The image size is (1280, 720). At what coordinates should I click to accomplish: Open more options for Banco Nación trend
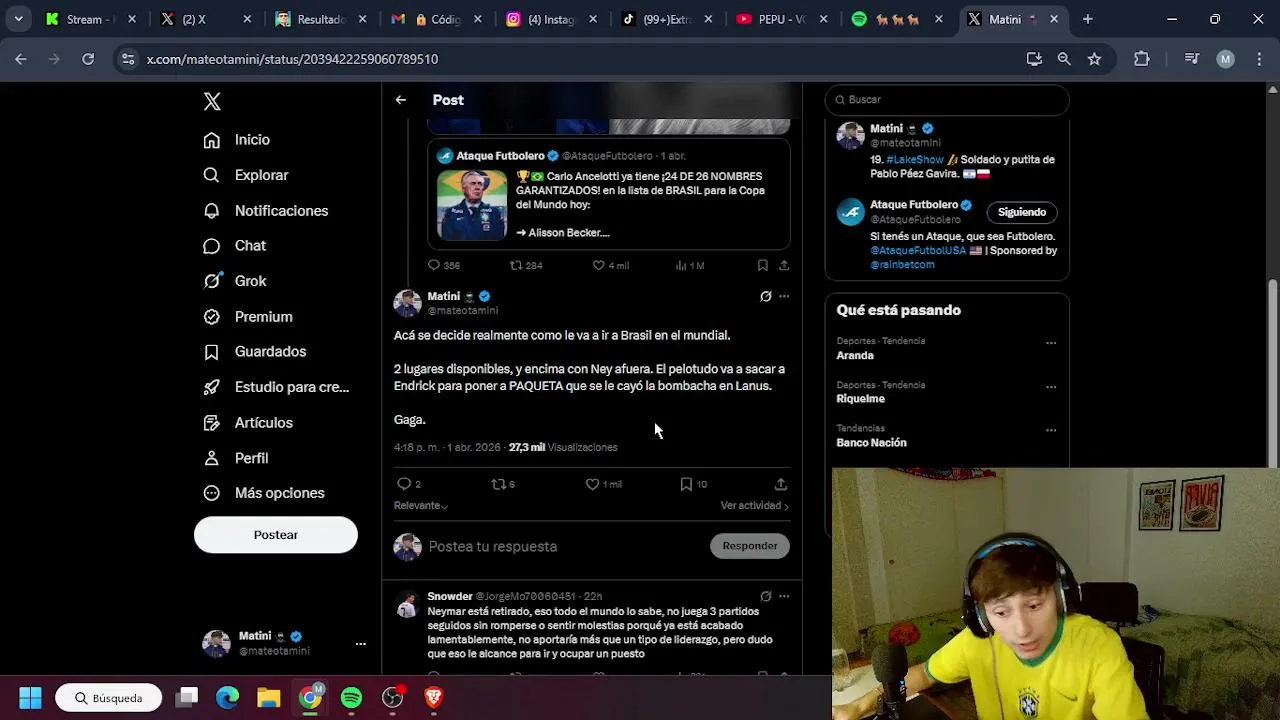pyautogui.click(x=1051, y=430)
